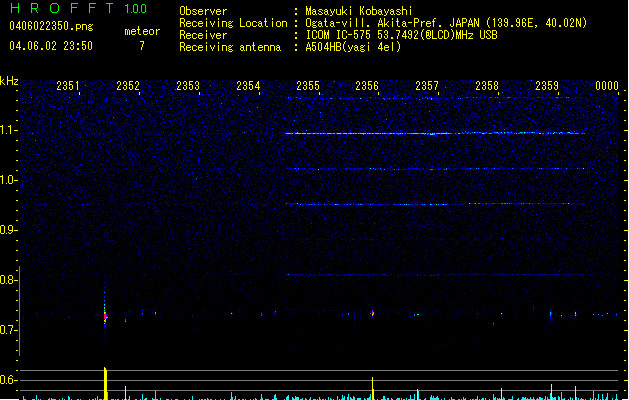The image size is (629, 400).
Task: Click the meteor echo blob under 2356
Action: 373,313
